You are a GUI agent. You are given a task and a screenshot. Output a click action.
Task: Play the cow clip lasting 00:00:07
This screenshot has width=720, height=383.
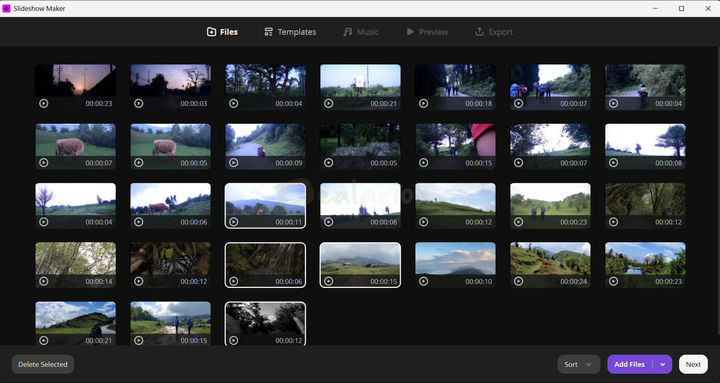tap(44, 163)
